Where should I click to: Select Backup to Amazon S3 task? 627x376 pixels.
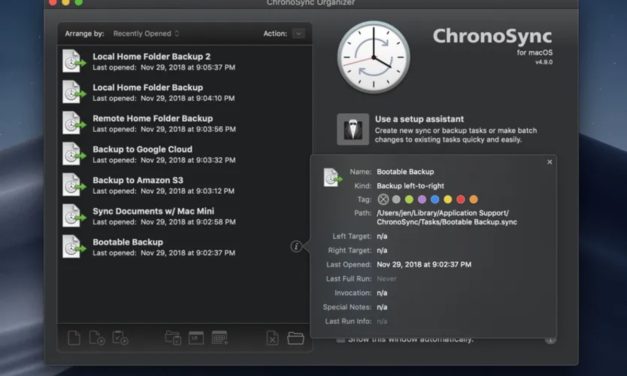(184, 185)
